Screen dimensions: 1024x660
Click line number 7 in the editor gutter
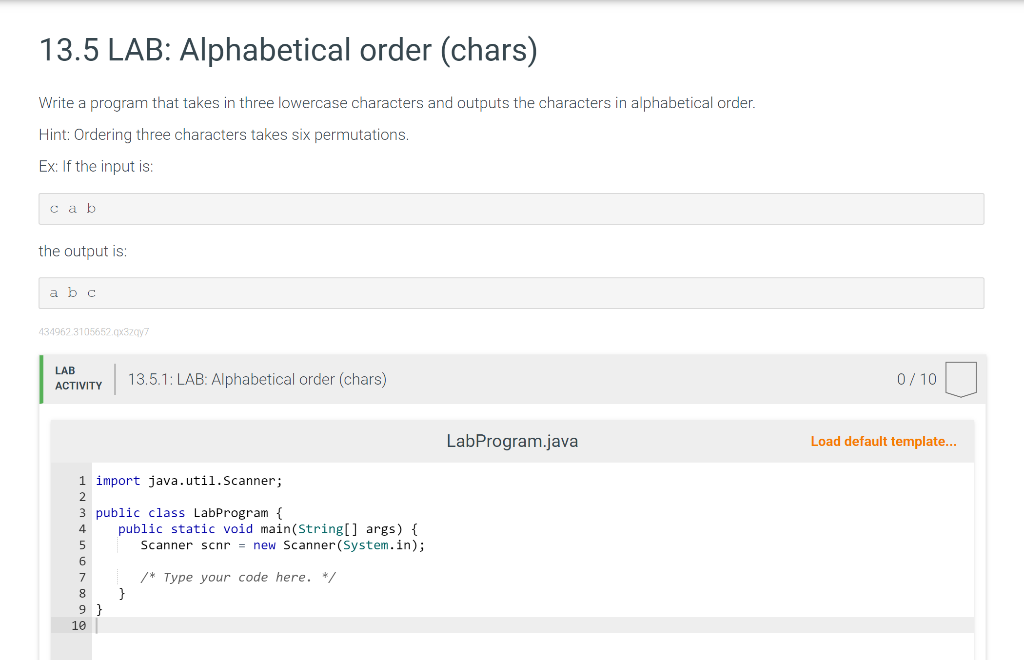pos(81,577)
